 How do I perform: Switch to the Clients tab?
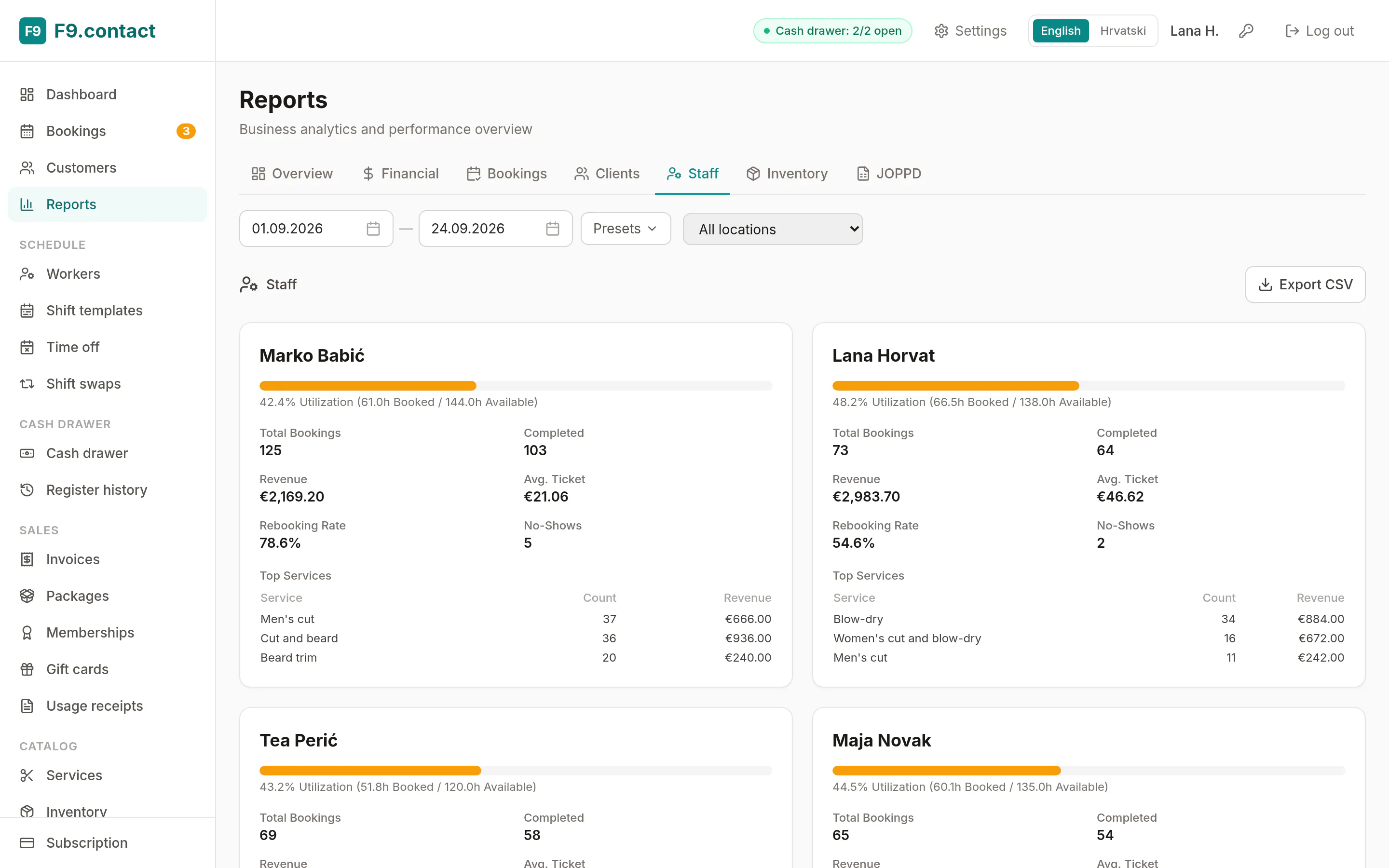[x=607, y=174]
